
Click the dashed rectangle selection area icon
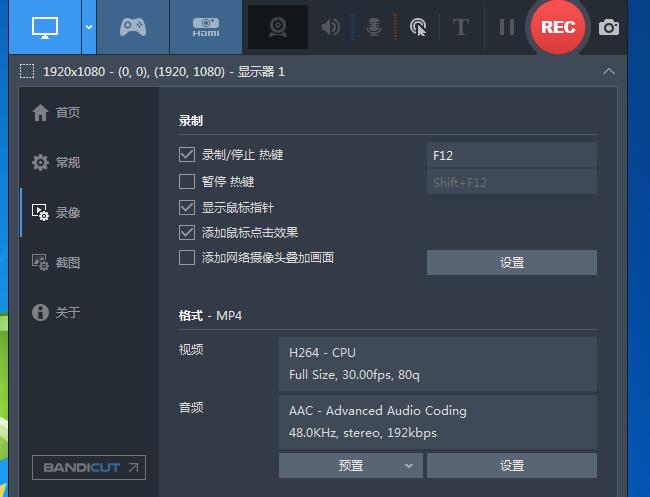[x=27, y=71]
